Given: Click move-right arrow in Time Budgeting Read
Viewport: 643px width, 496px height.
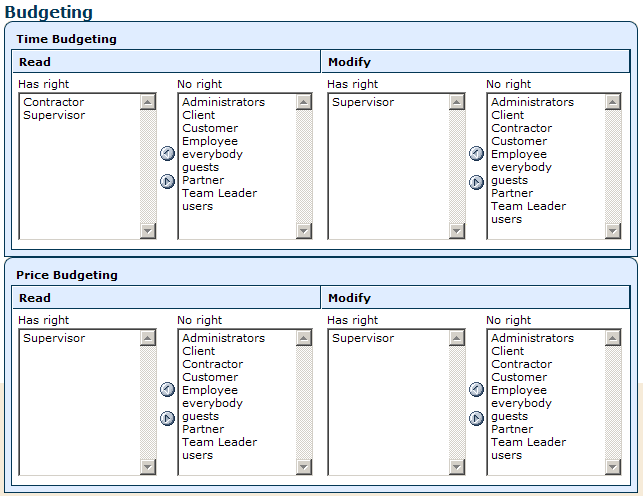Looking at the screenshot, I should pyautogui.click(x=167, y=181).
